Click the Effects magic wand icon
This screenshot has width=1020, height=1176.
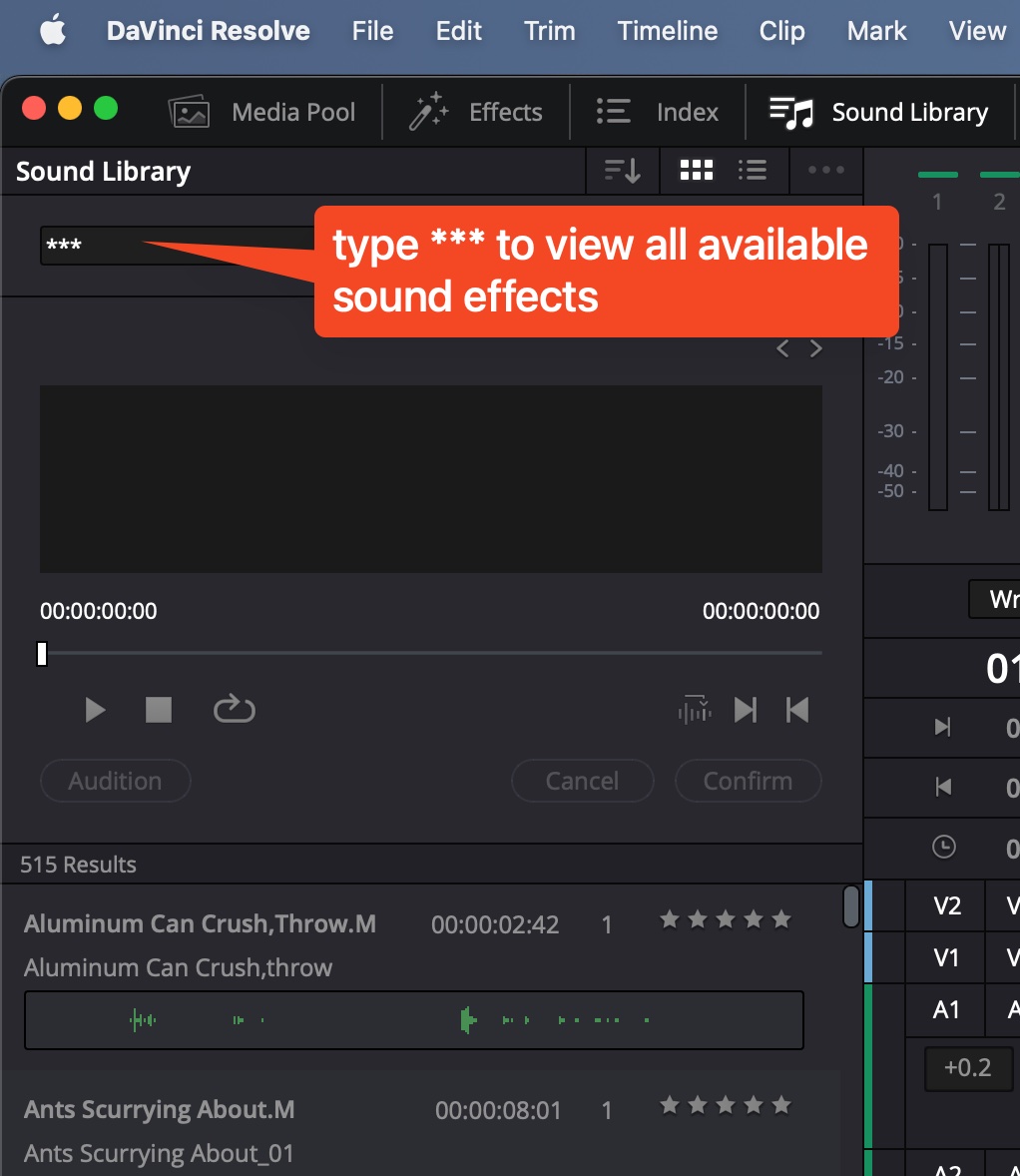[x=428, y=113]
